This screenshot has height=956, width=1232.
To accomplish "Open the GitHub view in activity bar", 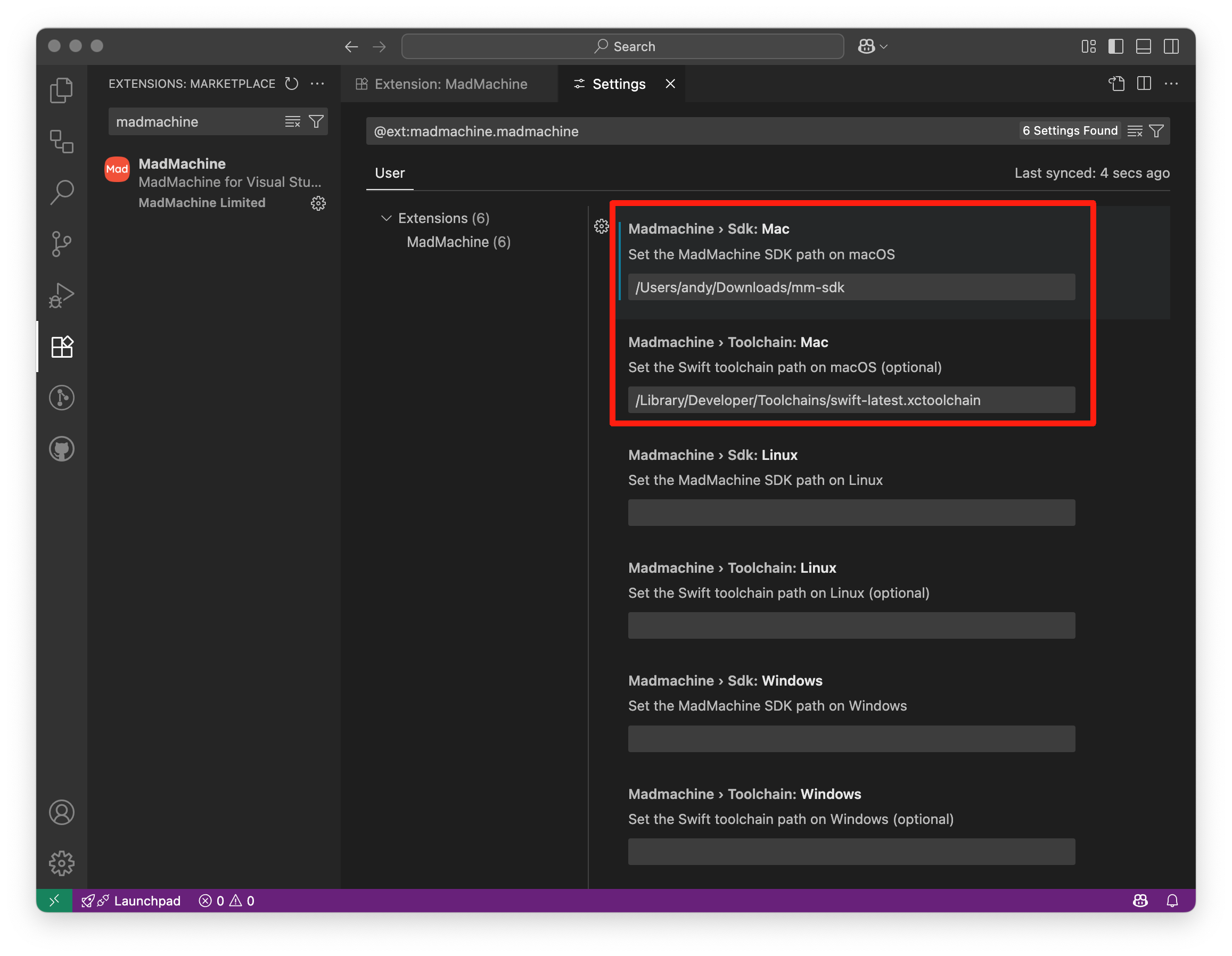I will click(x=61, y=449).
